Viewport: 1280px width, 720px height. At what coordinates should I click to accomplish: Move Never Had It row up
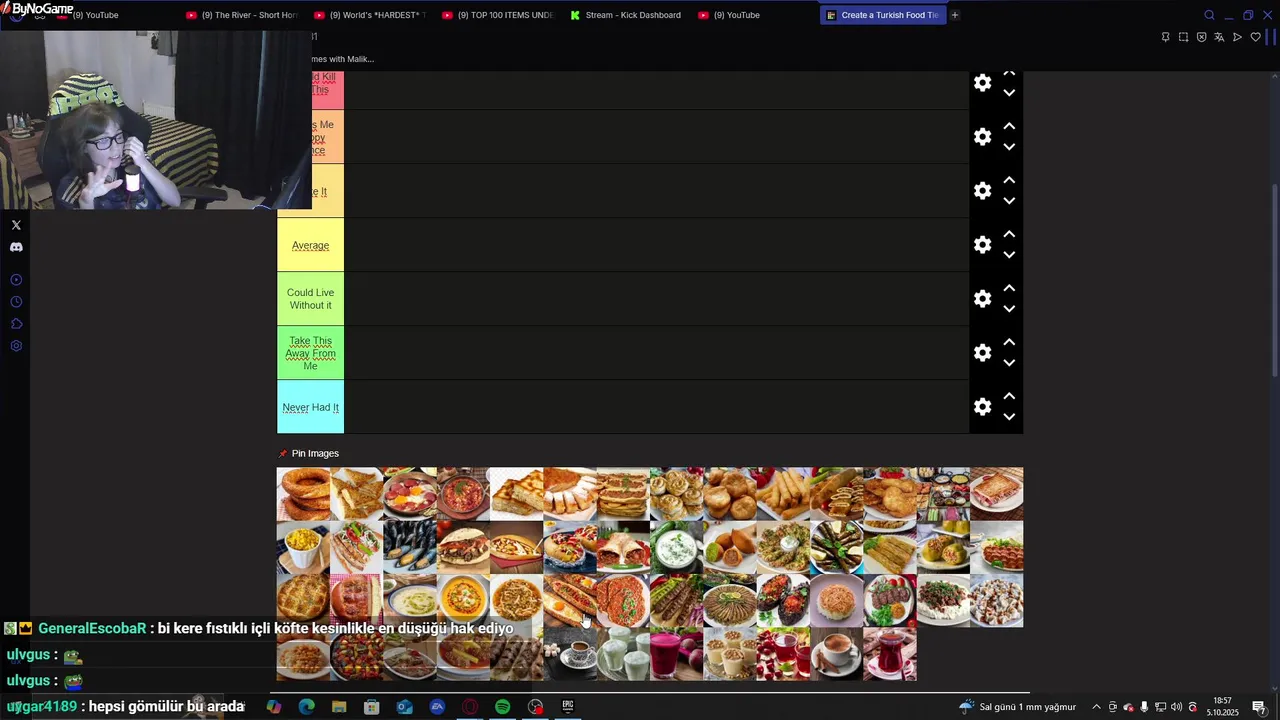[x=1009, y=396]
